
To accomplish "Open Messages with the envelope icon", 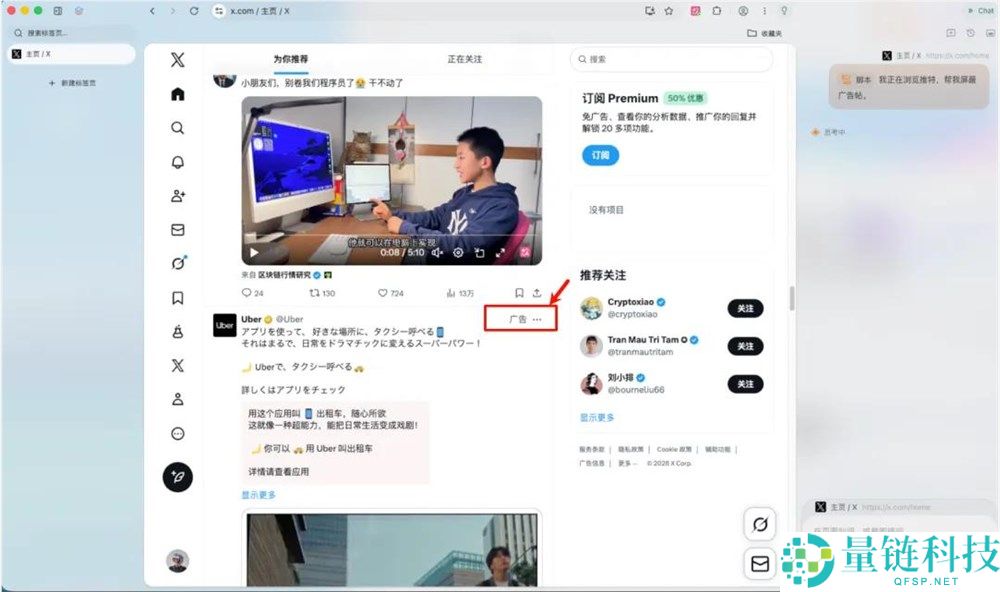I will pos(177,230).
